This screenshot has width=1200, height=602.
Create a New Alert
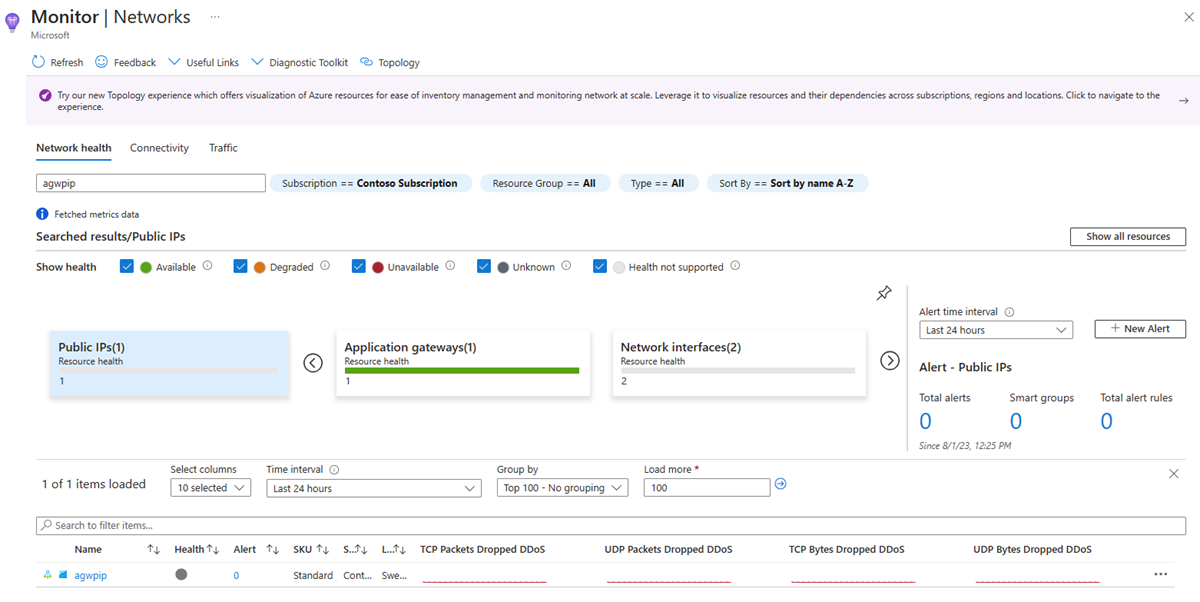(1139, 328)
